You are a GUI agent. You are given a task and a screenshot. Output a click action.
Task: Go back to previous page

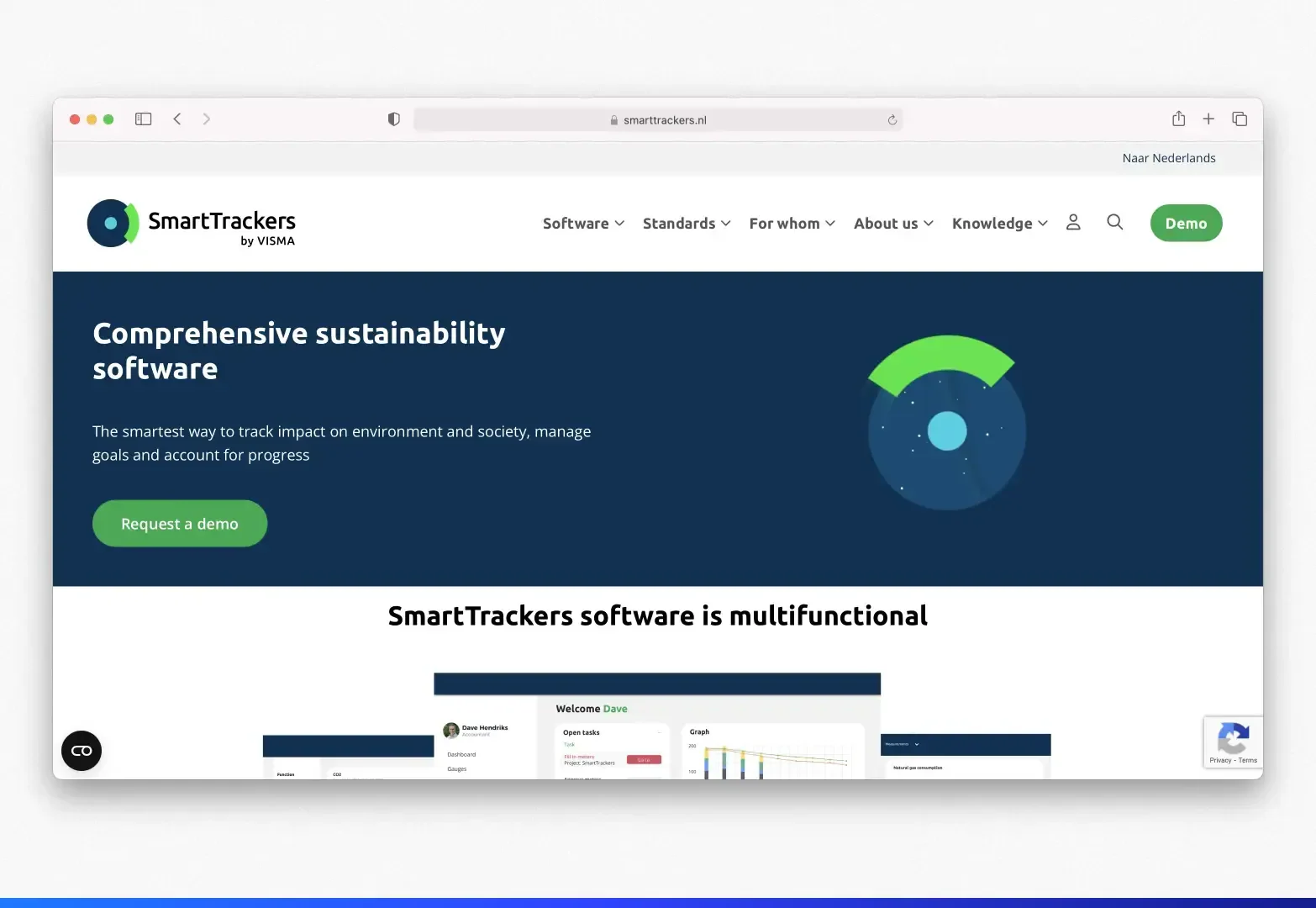coord(177,119)
